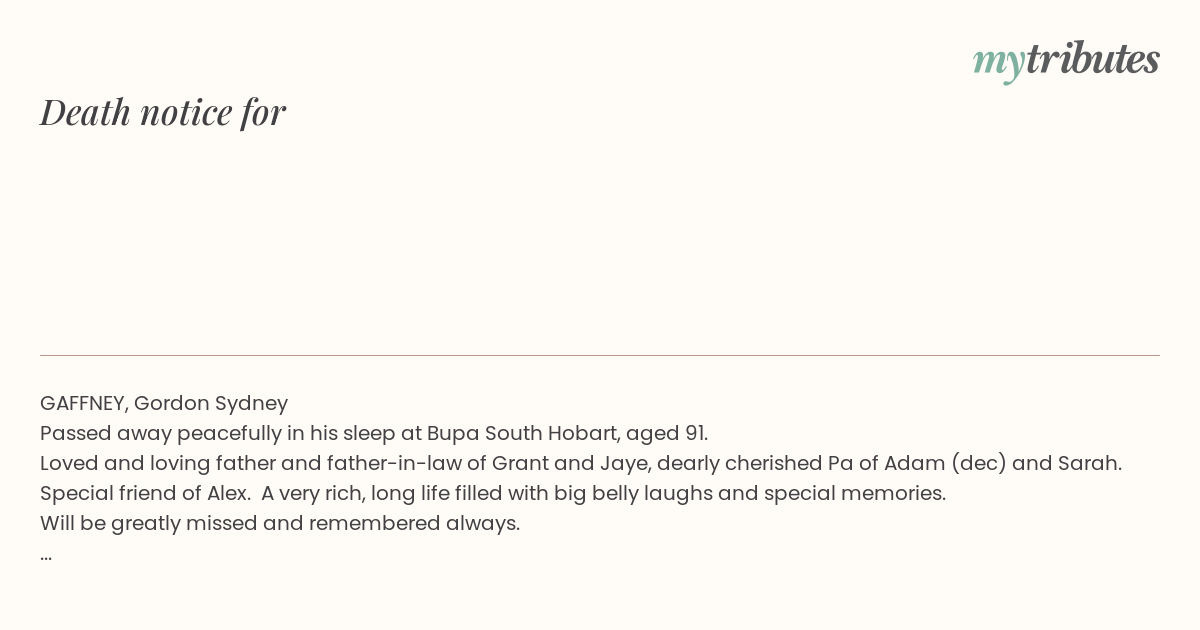Select the name GAFFNEY, Gordon Sydney
This screenshot has height=630, width=1200.
point(164,403)
